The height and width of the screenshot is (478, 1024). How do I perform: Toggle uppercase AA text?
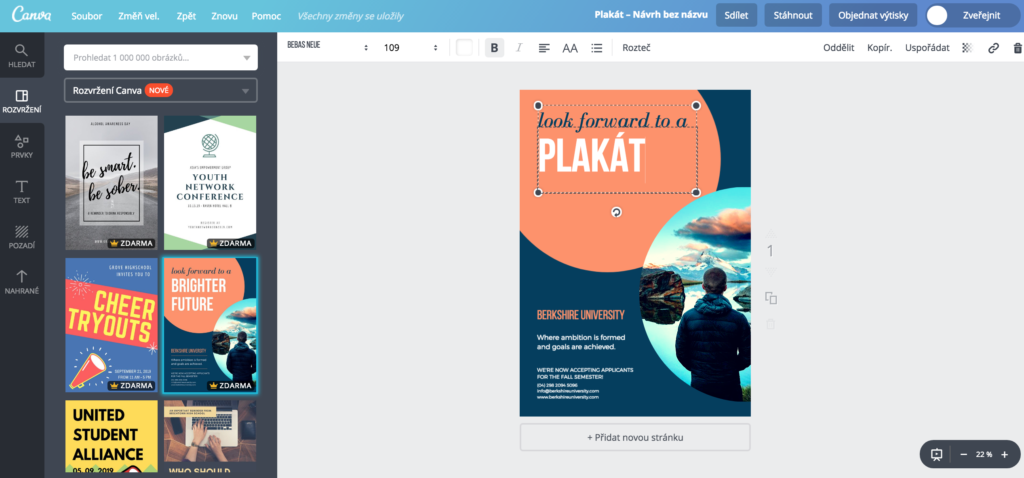coord(570,48)
